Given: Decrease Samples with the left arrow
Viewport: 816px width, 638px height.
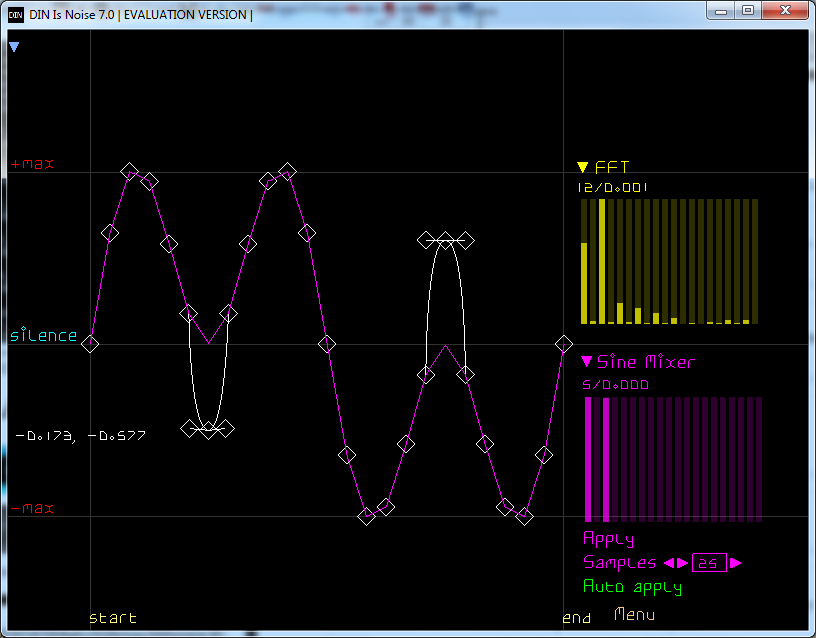Looking at the screenshot, I should point(669,563).
